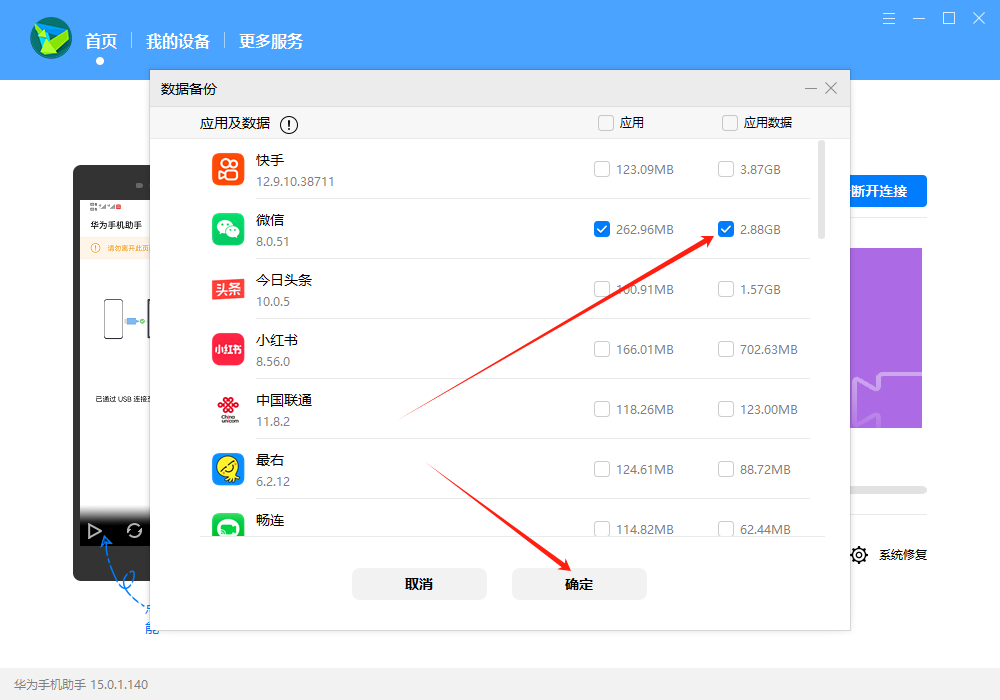Click the China Unicom 中国联通 app icon
This screenshot has width=1000, height=700.
point(228,409)
